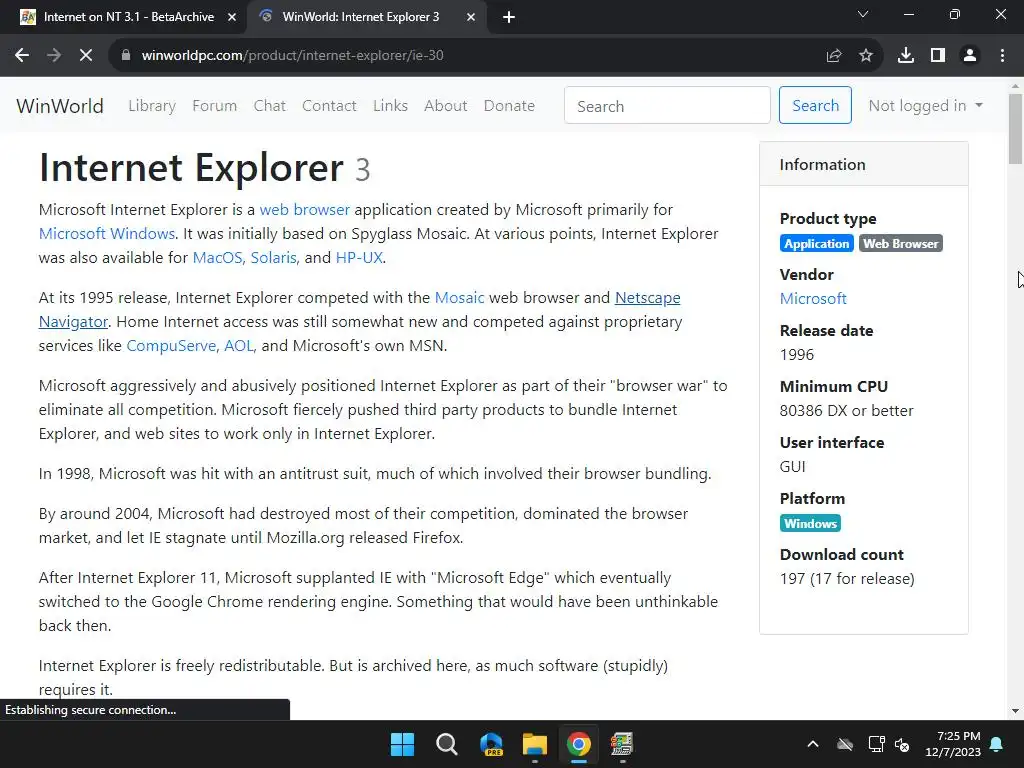Click the OneDrive cloud tray icon
This screenshot has height=768, width=1024.
(845, 744)
